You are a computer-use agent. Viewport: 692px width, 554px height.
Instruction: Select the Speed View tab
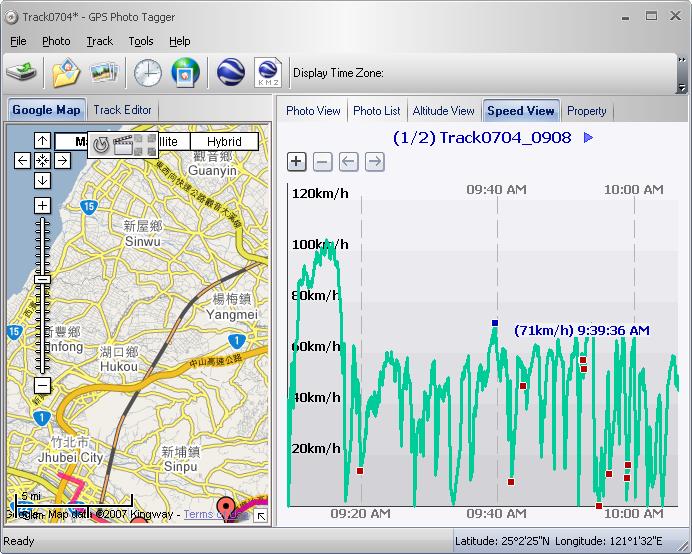coord(521,111)
